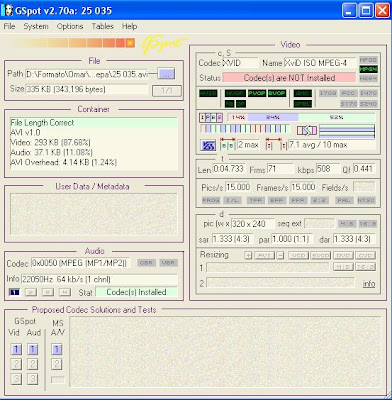The image size is (392, 400).
Task: Click the Frms value 71
Action: (280, 169)
